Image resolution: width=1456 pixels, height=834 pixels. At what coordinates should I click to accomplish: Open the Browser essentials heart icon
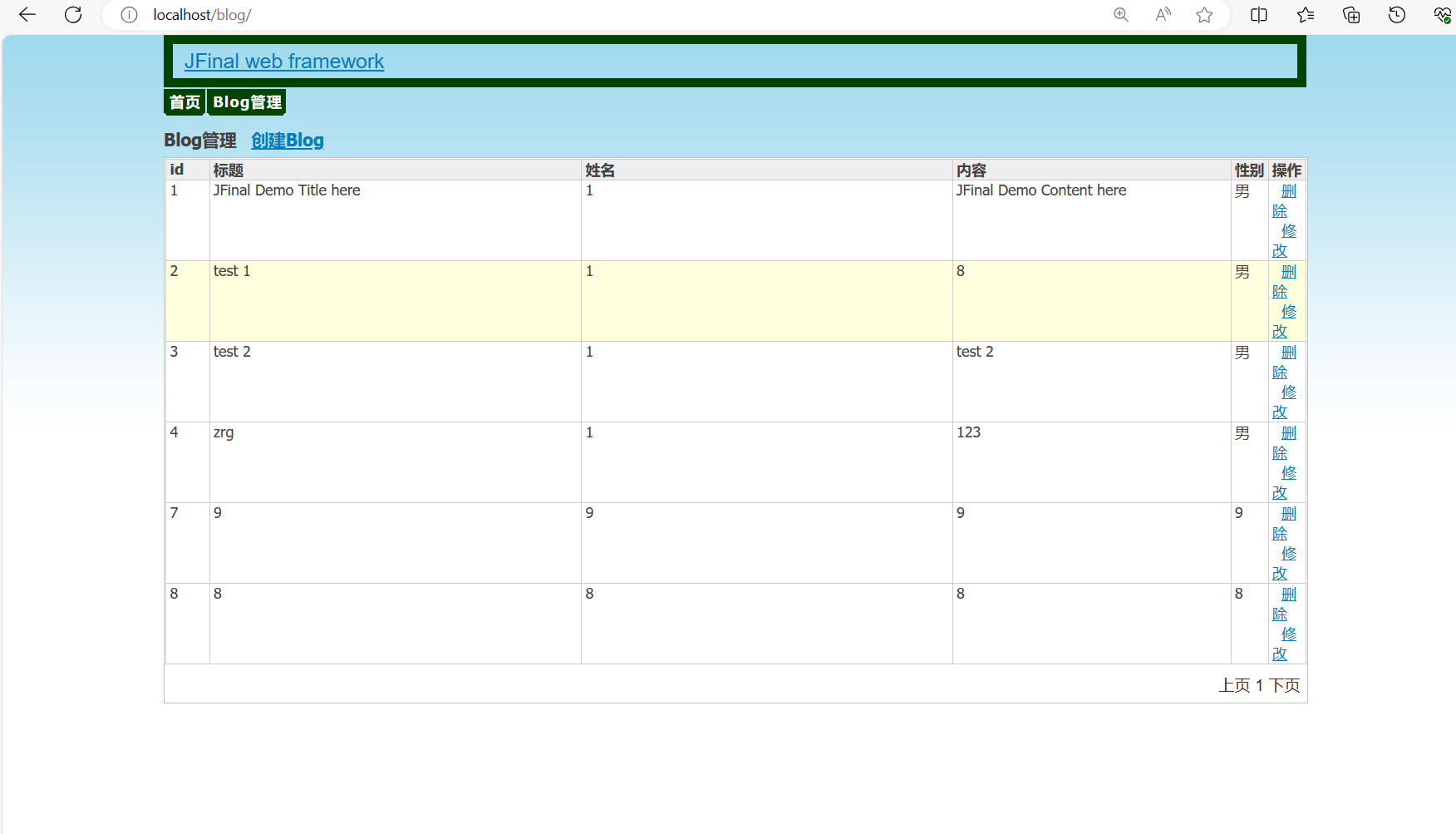click(x=1442, y=15)
